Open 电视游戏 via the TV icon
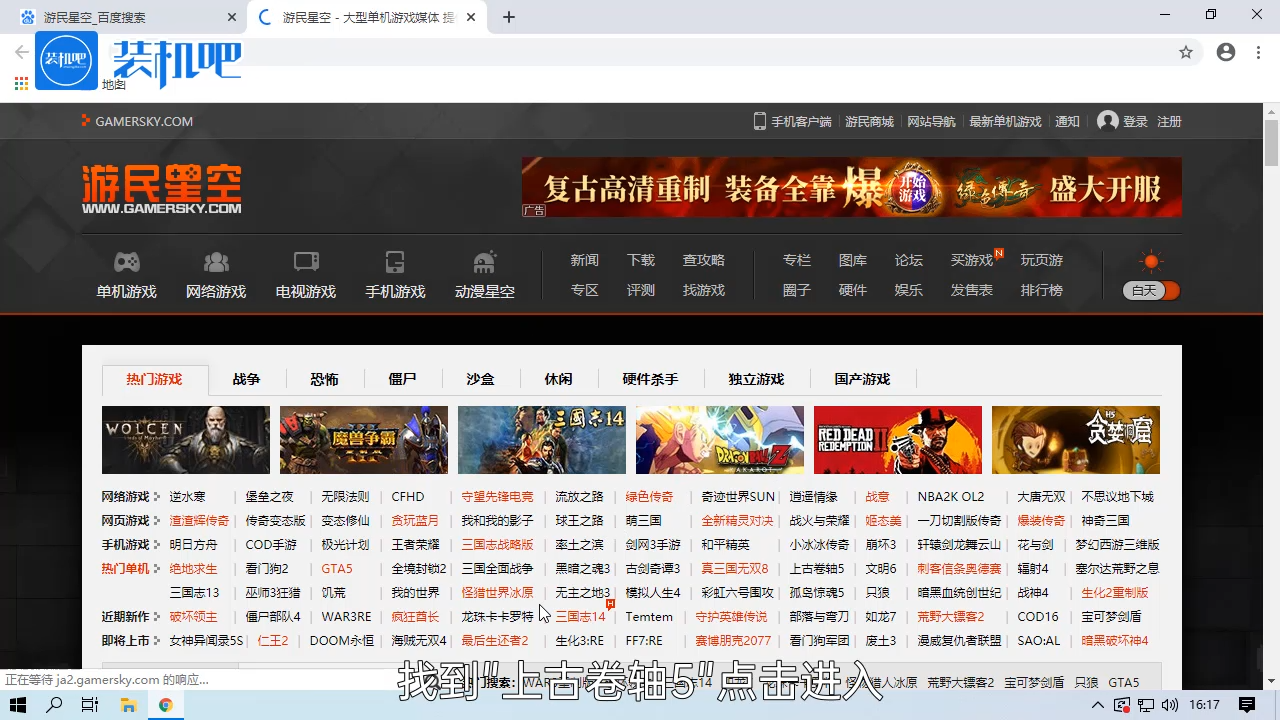Image resolution: width=1280 pixels, height=720 pixels. click(305, 262)
